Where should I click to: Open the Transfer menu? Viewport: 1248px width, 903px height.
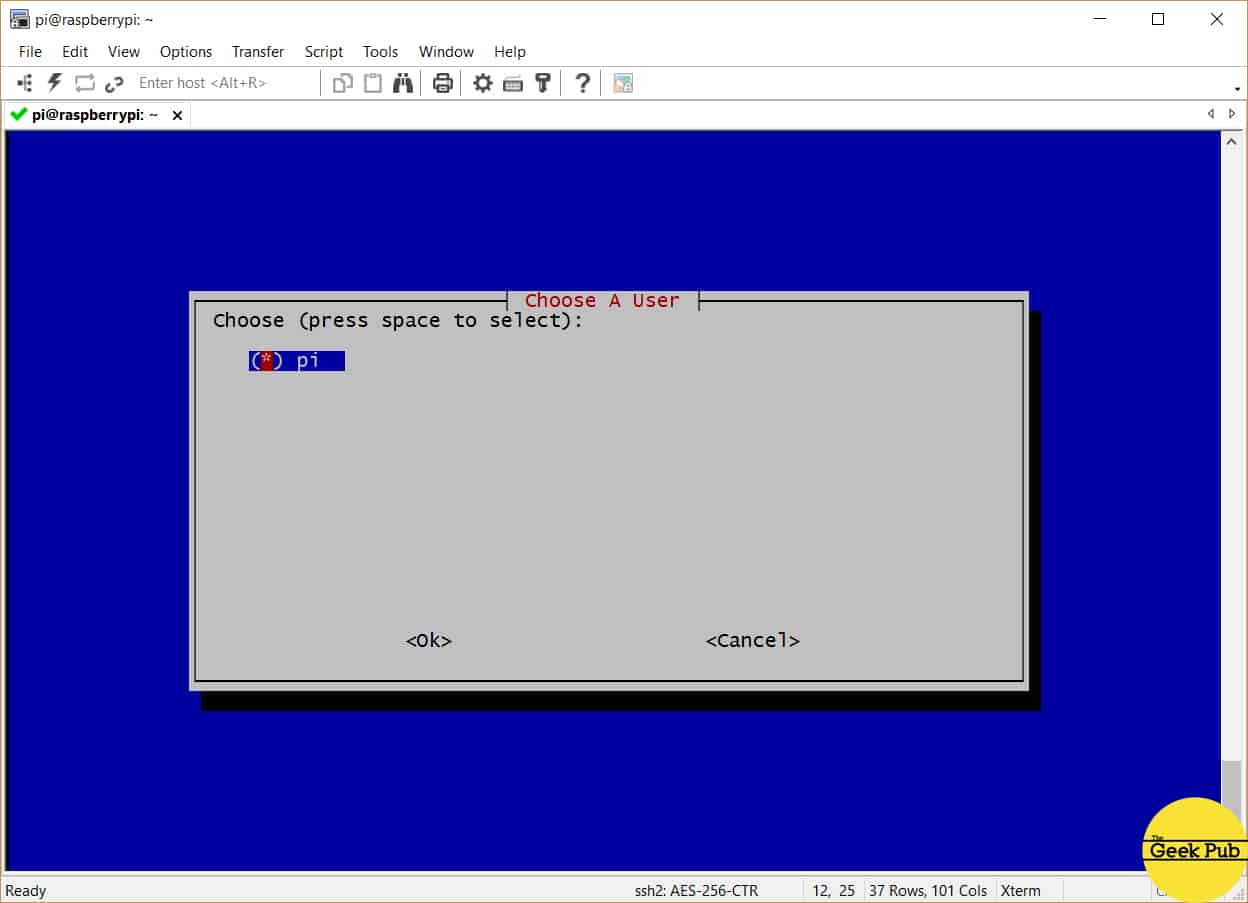point(258,51)
